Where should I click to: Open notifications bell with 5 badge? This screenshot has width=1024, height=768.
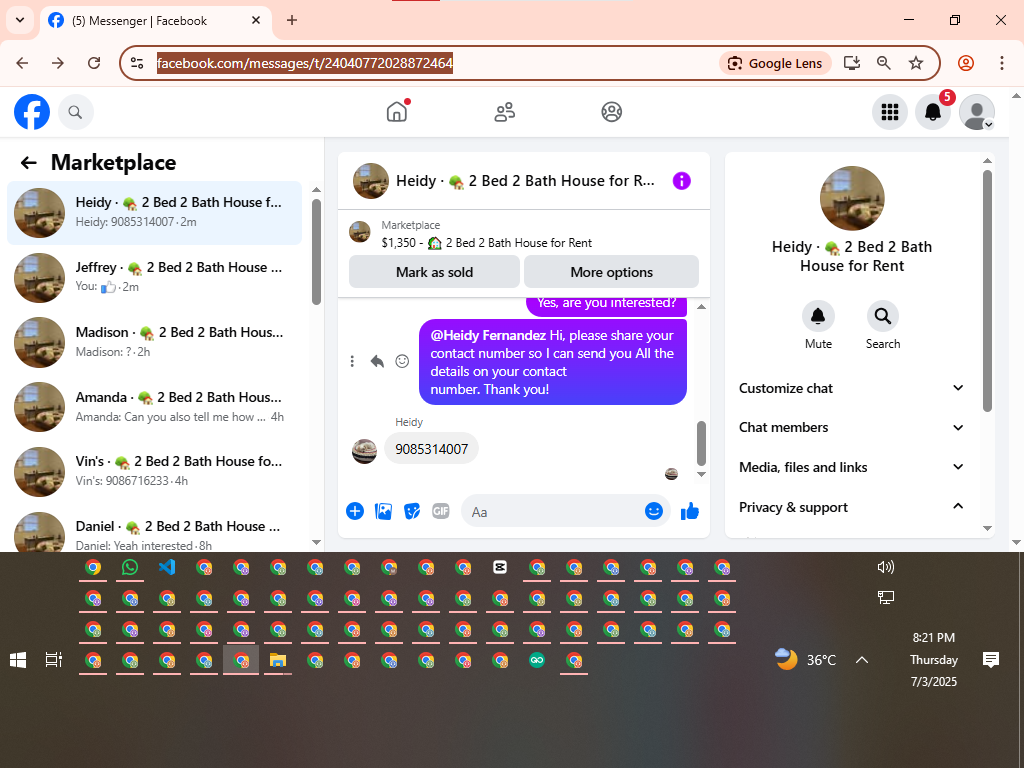[933, 112]
